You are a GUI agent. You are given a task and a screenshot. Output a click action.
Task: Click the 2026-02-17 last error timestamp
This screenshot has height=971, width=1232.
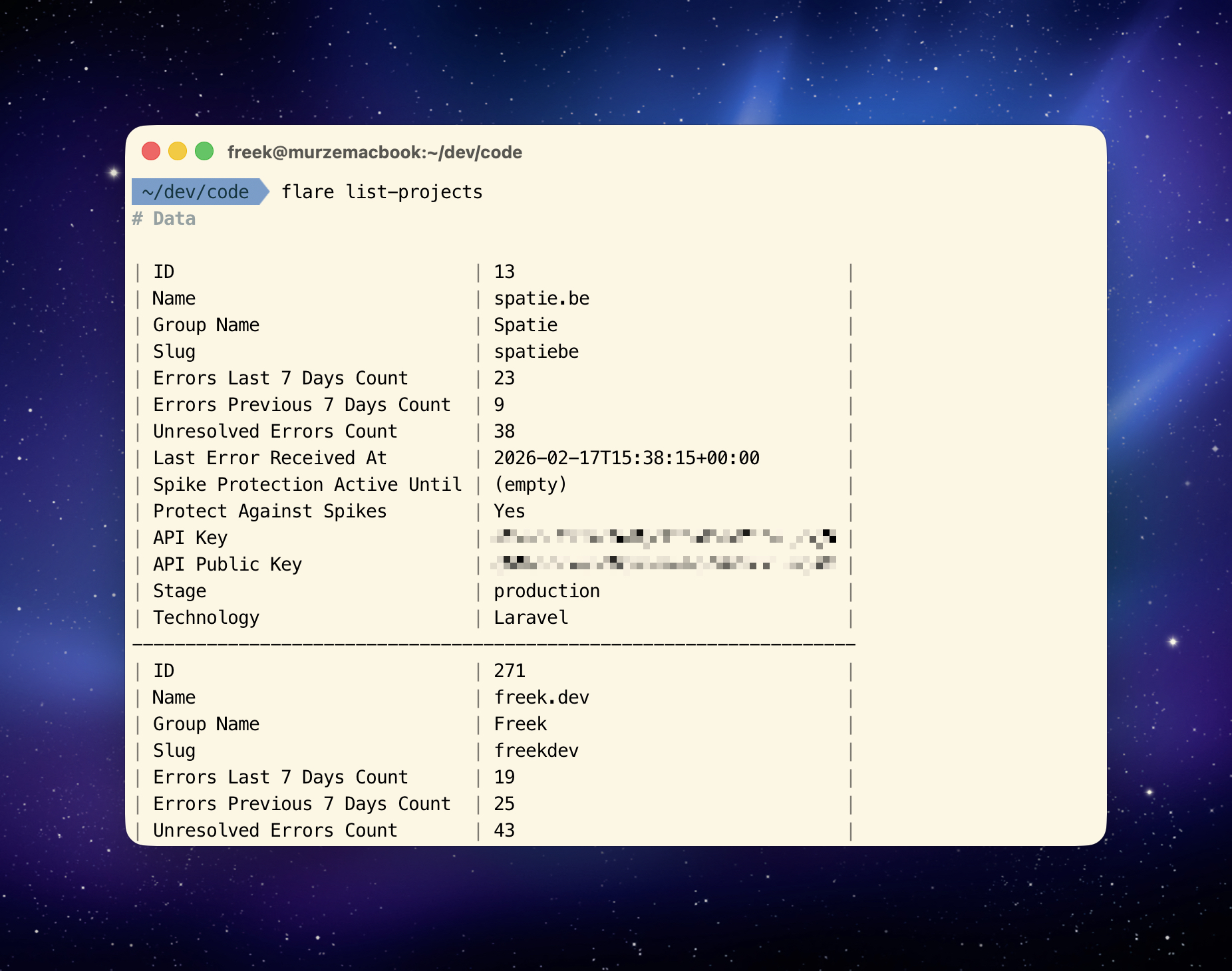coord(626,458)
